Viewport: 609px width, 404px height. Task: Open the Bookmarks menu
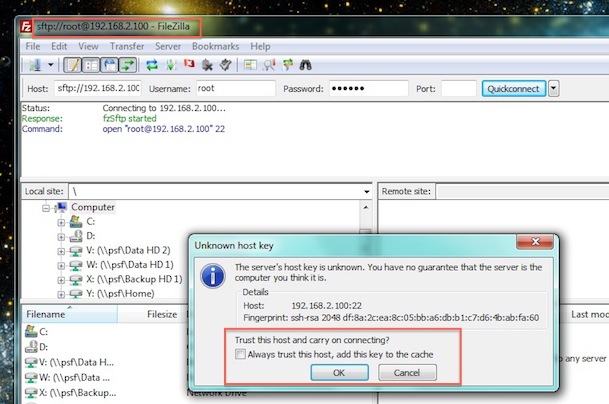pos(216,46)
